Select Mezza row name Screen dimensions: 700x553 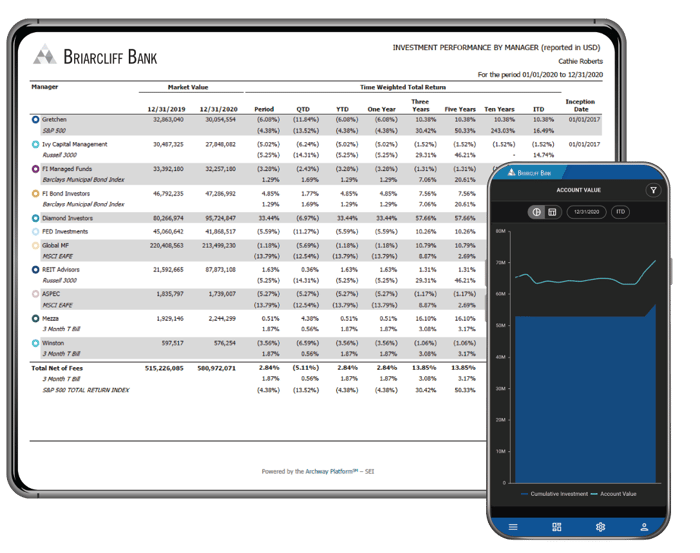tap(50, 318)
